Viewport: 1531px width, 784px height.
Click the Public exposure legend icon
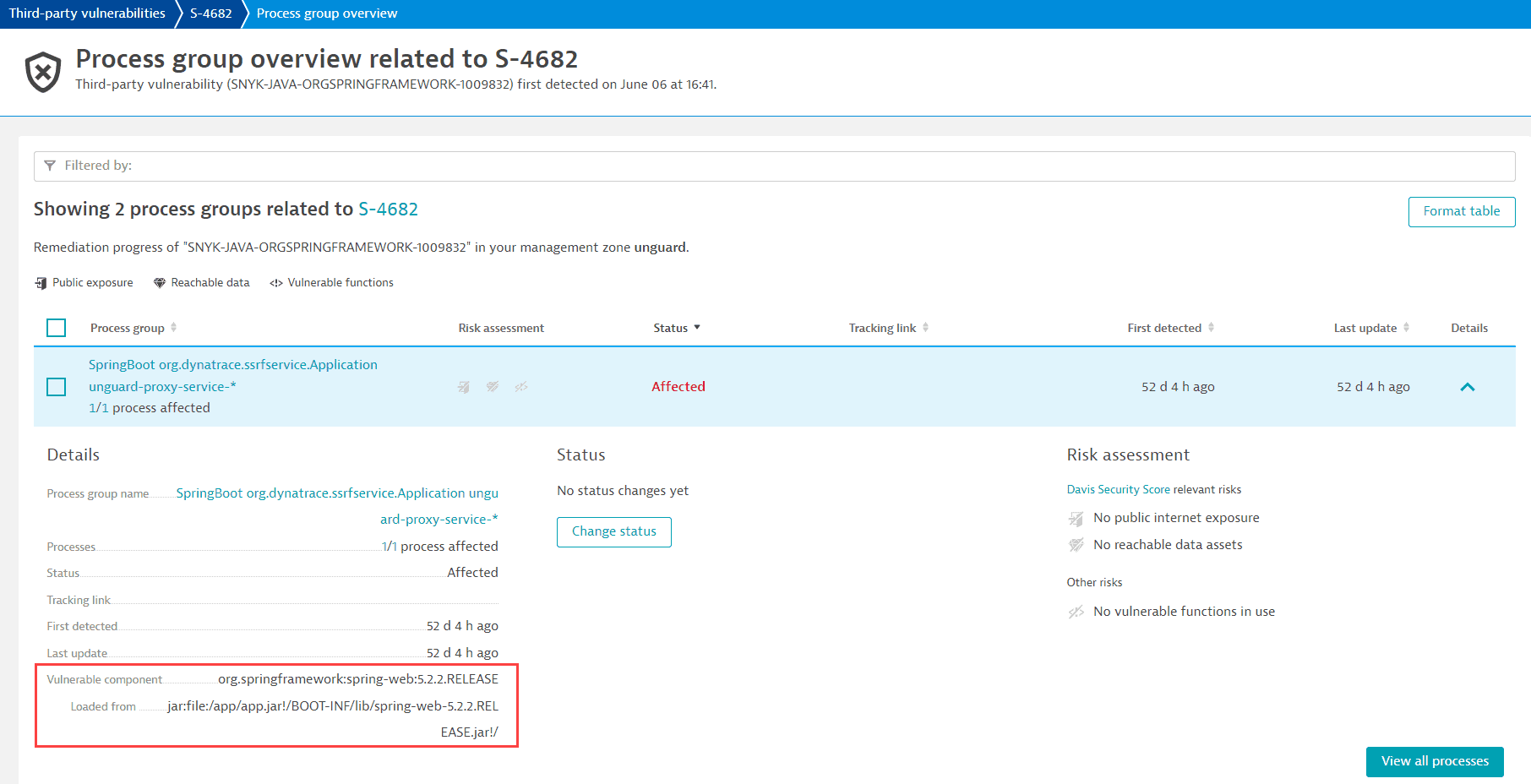41,283
